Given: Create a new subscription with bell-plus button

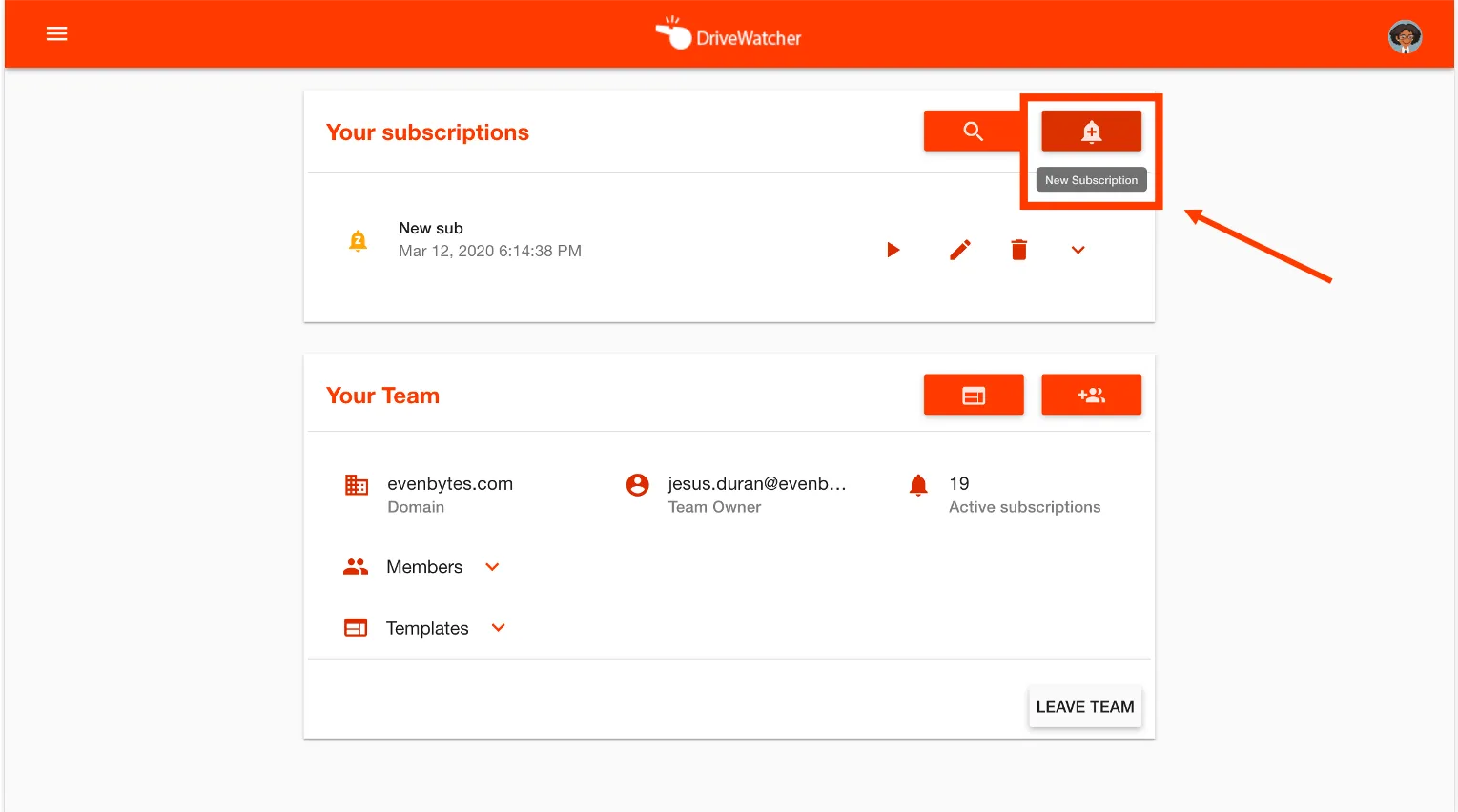Looking at the screenshot, I should click(1091, 132).
